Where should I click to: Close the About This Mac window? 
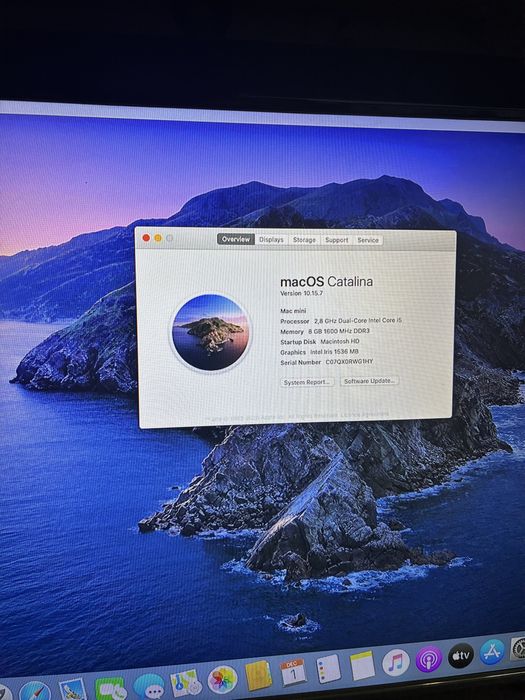tap(146, 238)
